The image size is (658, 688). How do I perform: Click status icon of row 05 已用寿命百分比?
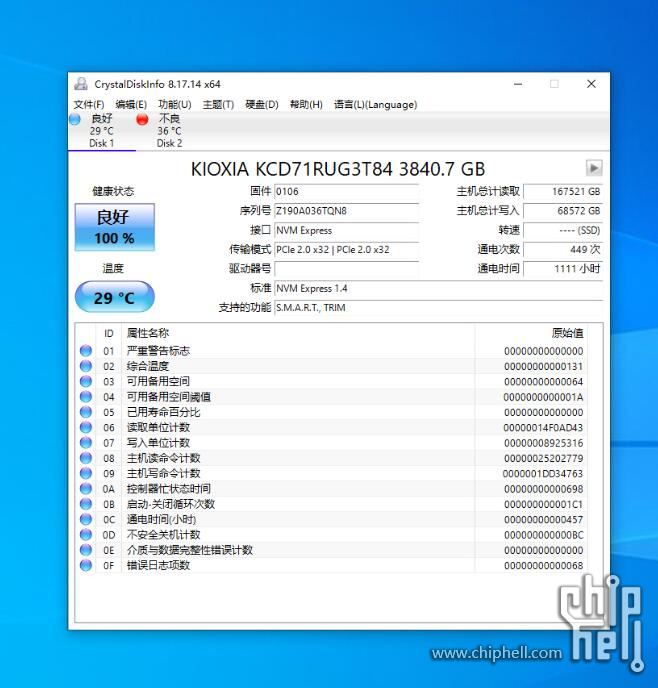click(86, 412)
